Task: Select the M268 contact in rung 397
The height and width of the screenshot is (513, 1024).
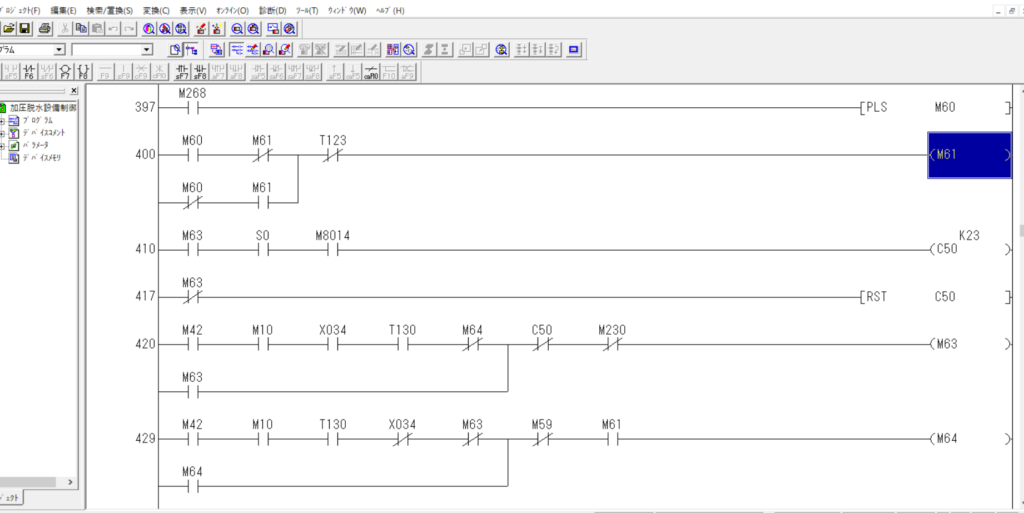Action: coord(192,102)
